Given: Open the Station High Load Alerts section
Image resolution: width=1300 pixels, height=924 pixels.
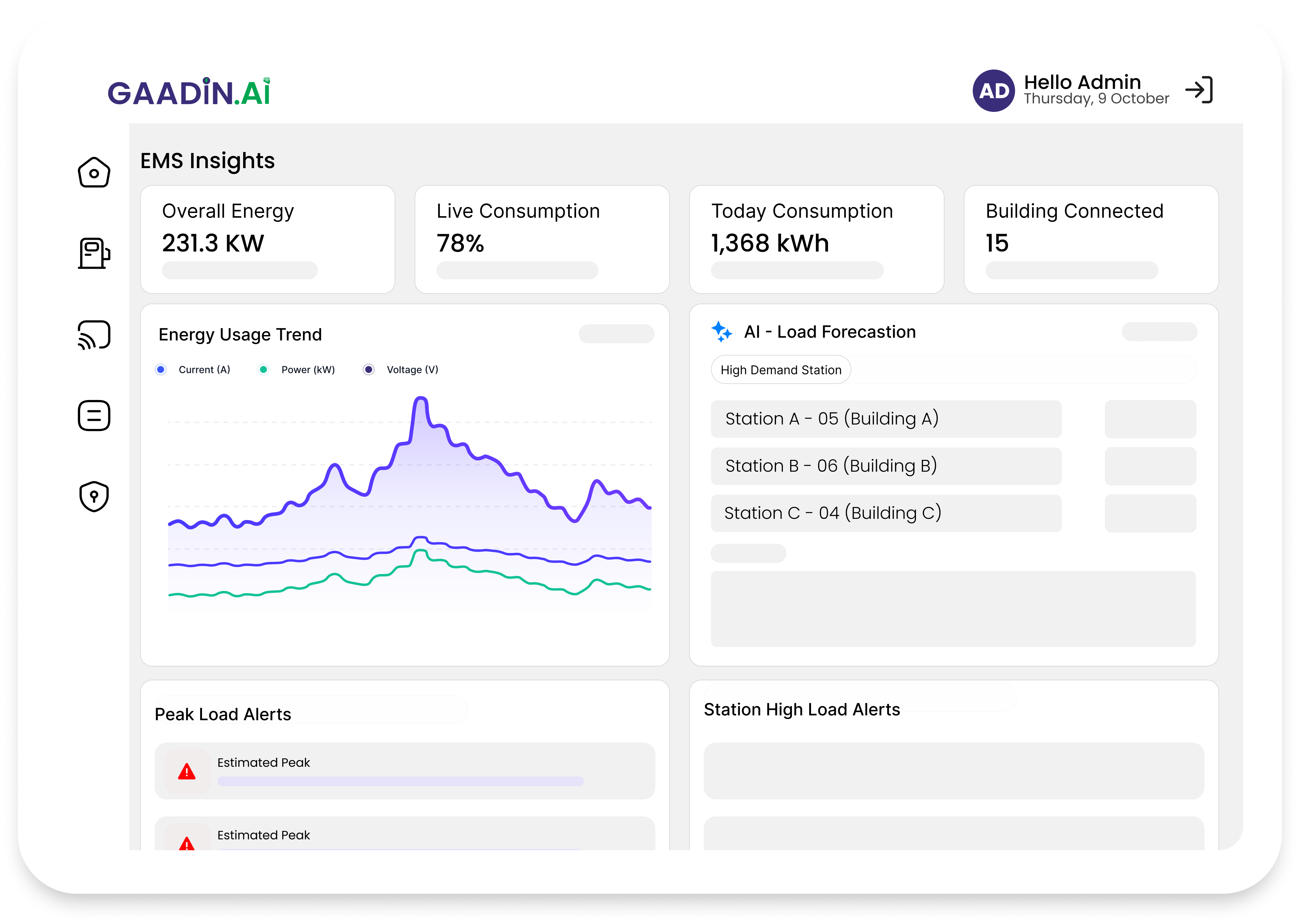Looking at the screenshot, I should point(802,710).
